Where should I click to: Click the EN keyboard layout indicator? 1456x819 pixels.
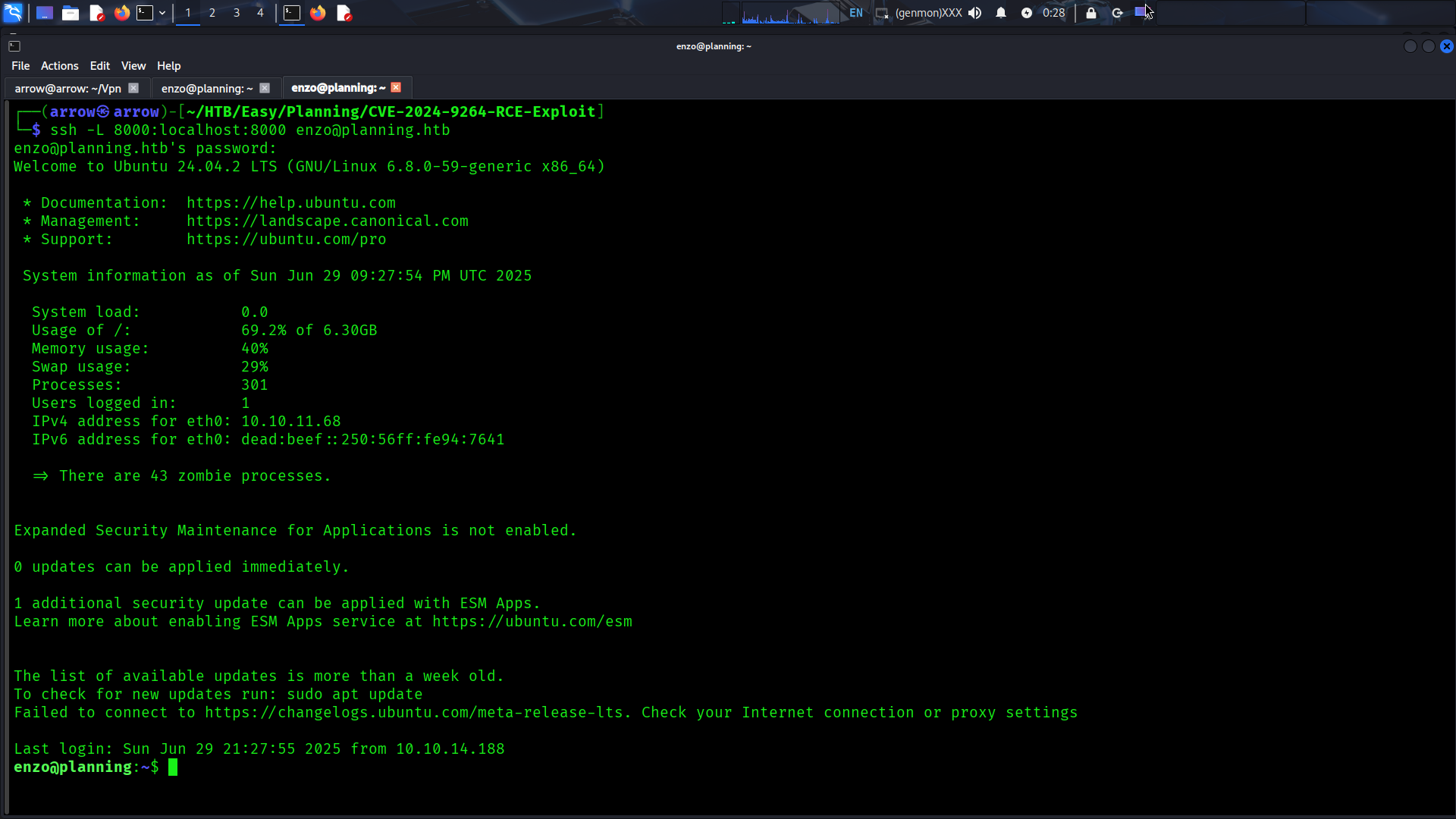[x=856, y=13]
